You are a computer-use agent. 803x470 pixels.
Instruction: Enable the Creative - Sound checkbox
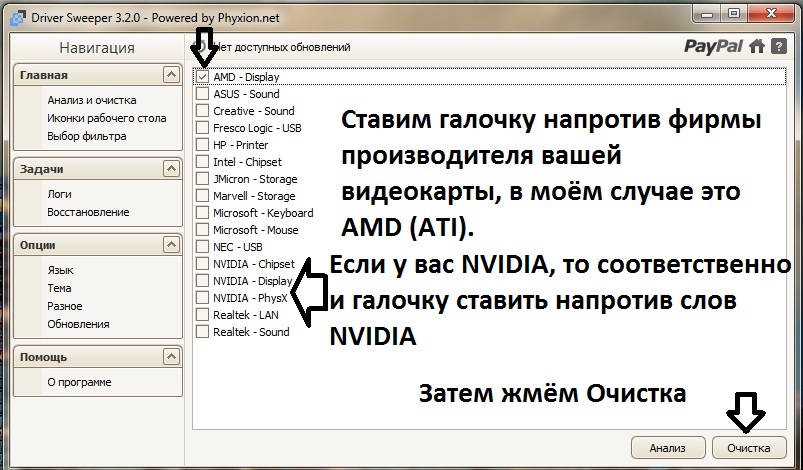(x=203, y=111)
